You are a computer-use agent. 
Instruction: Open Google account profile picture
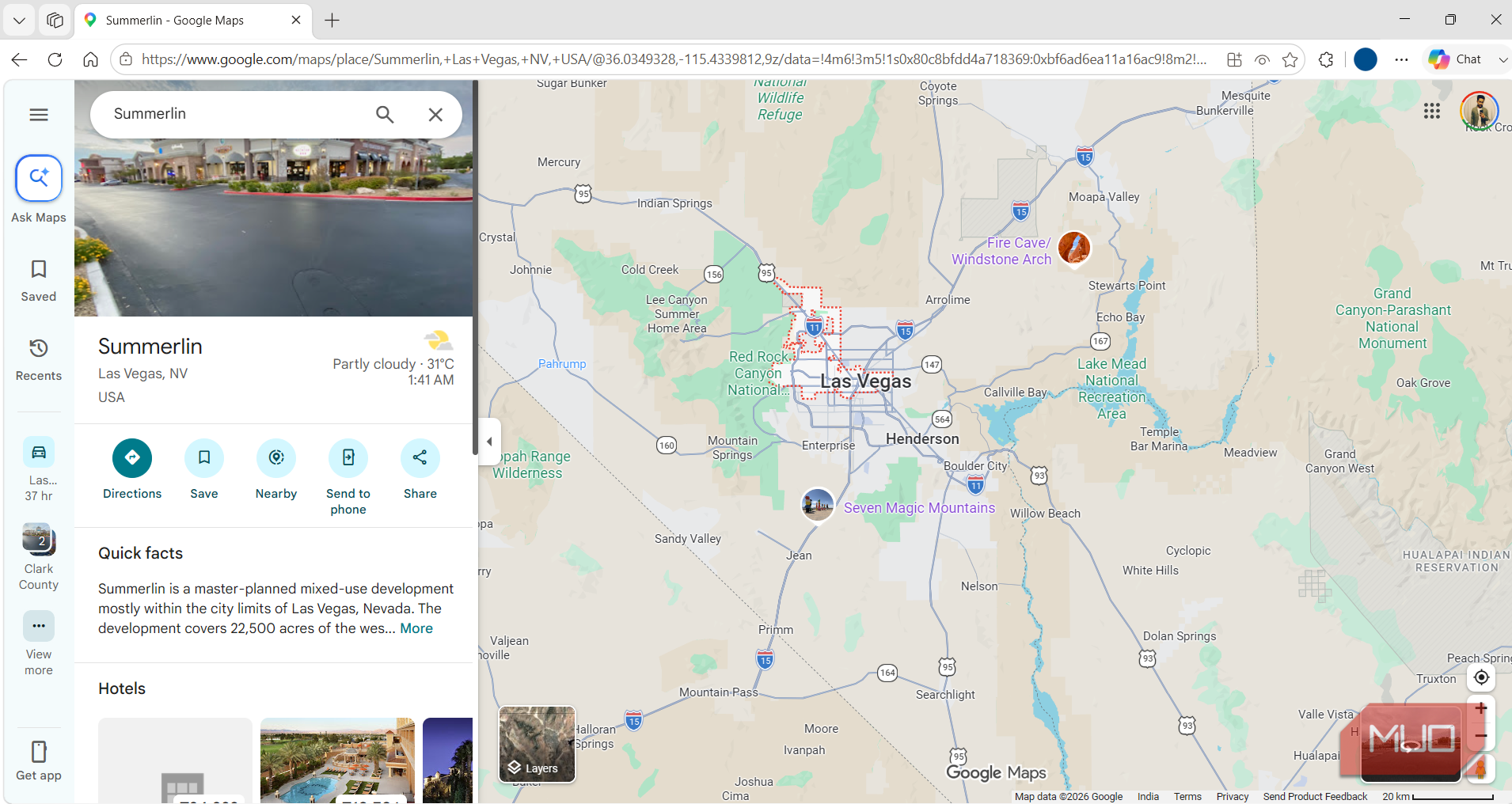click(x=1479, y=110)
